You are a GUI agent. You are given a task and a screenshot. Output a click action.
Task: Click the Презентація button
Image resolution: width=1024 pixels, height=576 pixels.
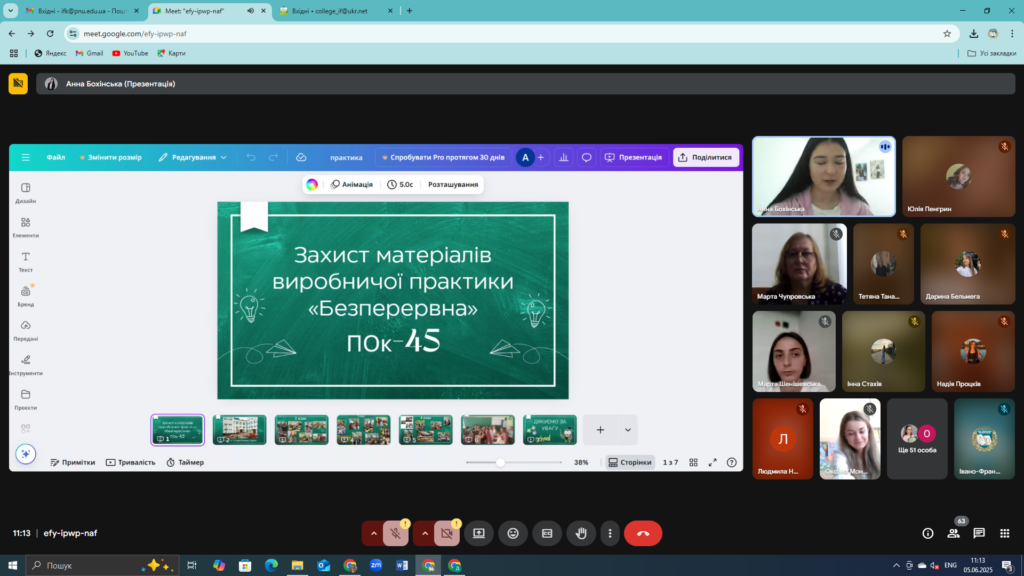634,157
